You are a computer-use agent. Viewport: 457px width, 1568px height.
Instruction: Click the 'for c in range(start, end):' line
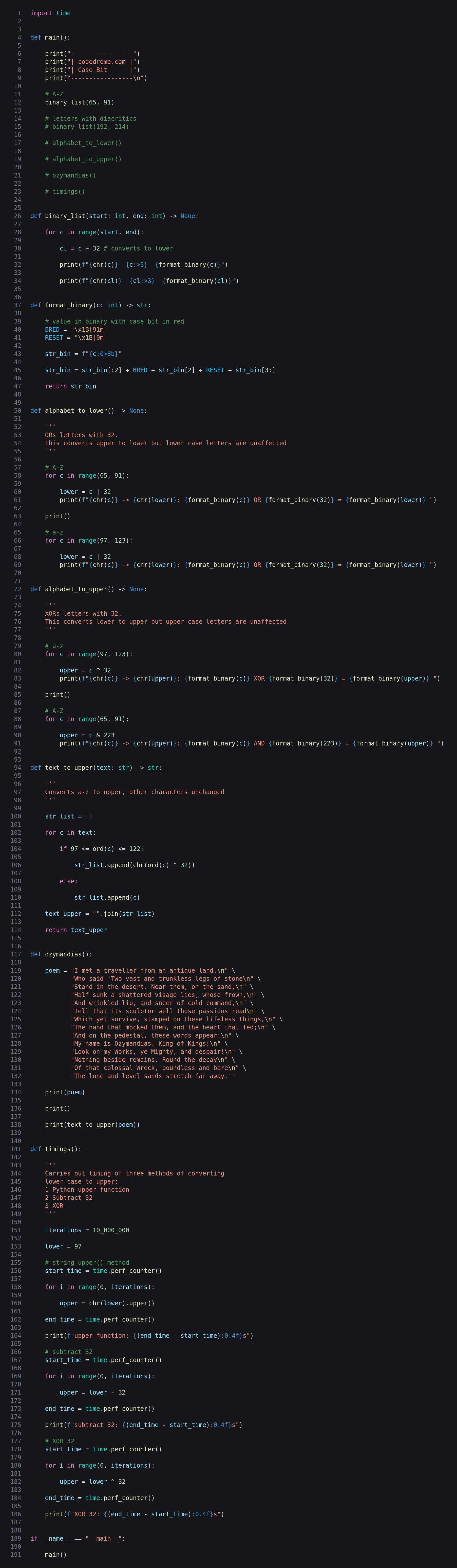[x=94, y=232]
